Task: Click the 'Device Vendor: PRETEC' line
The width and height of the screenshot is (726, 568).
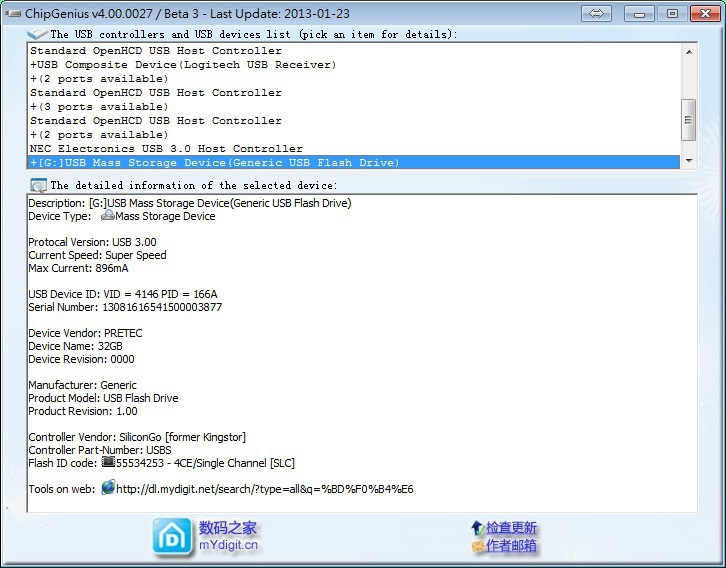Action: pos(85,333)
